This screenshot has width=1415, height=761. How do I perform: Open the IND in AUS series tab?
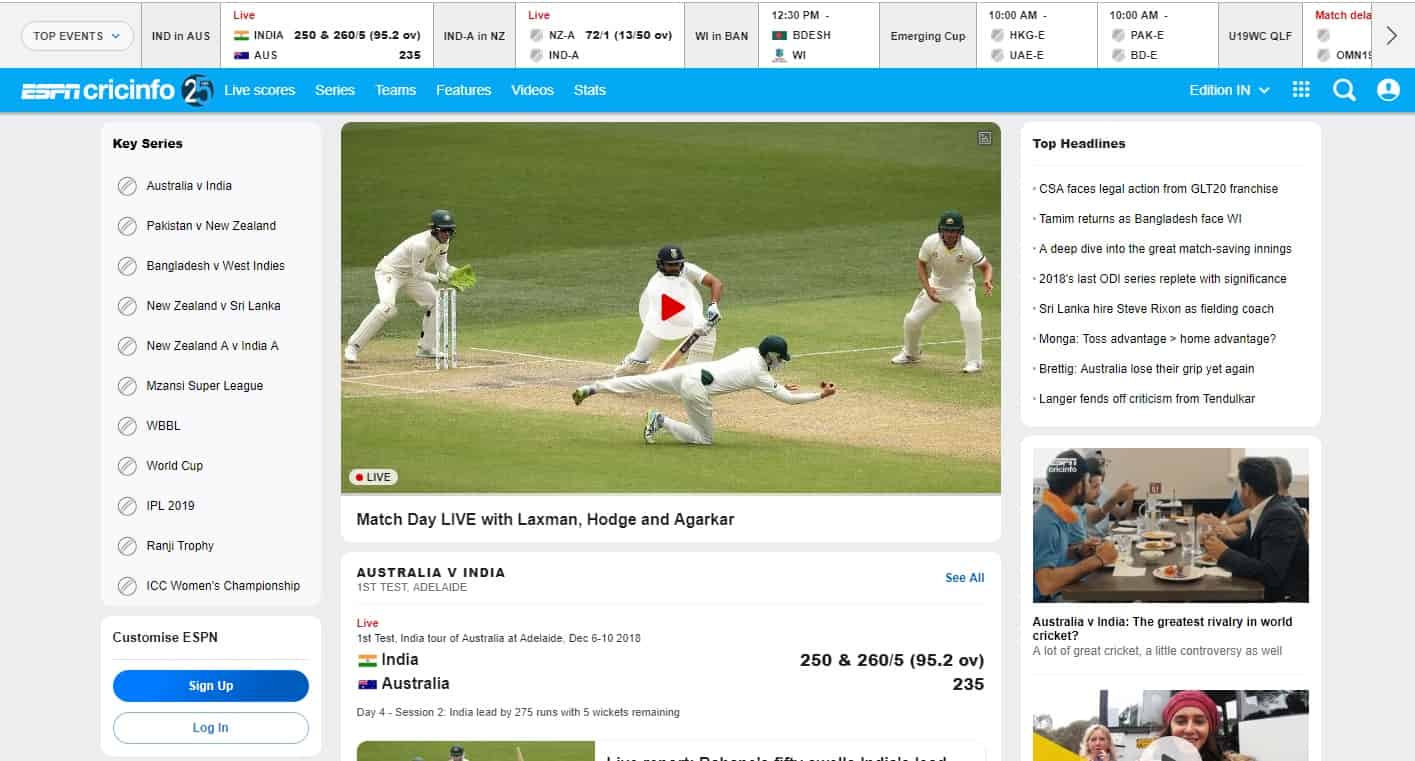[x=181, y=36]
